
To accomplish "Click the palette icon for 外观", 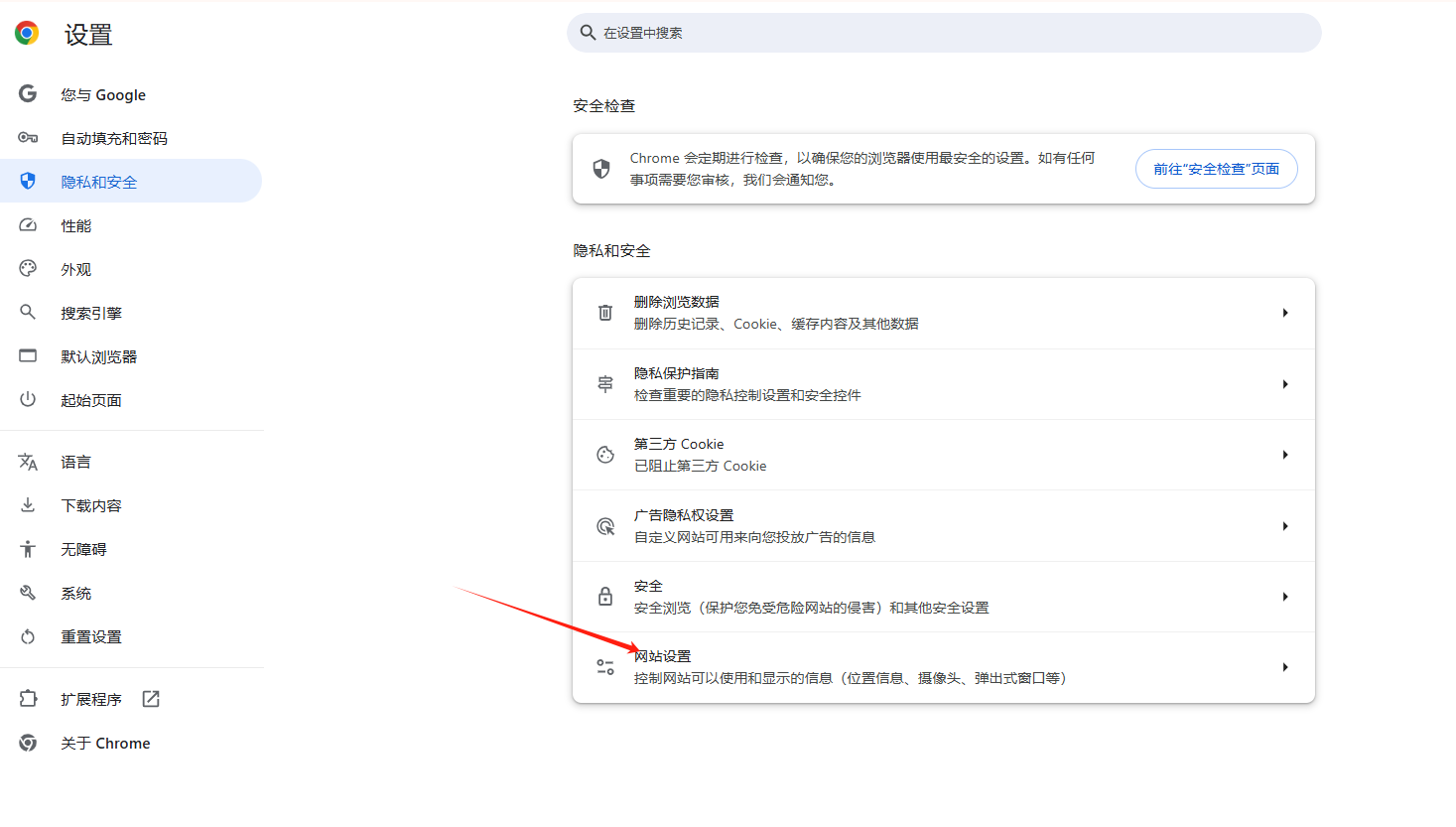I will 28,268.
